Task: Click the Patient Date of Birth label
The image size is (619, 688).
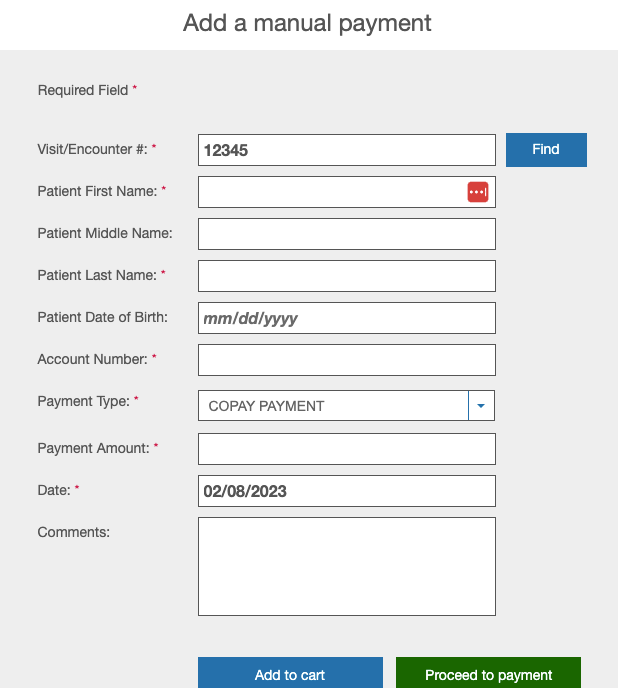Action: 102,317
